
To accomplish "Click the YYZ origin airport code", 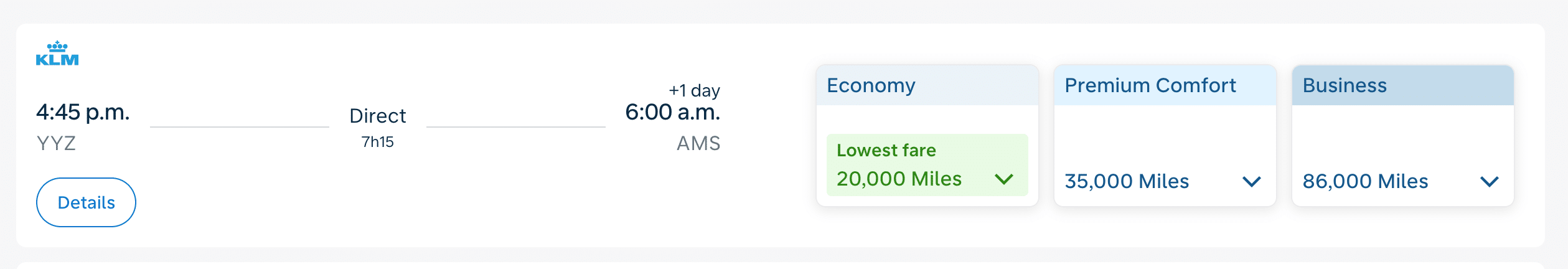I will tap(56, 143).
